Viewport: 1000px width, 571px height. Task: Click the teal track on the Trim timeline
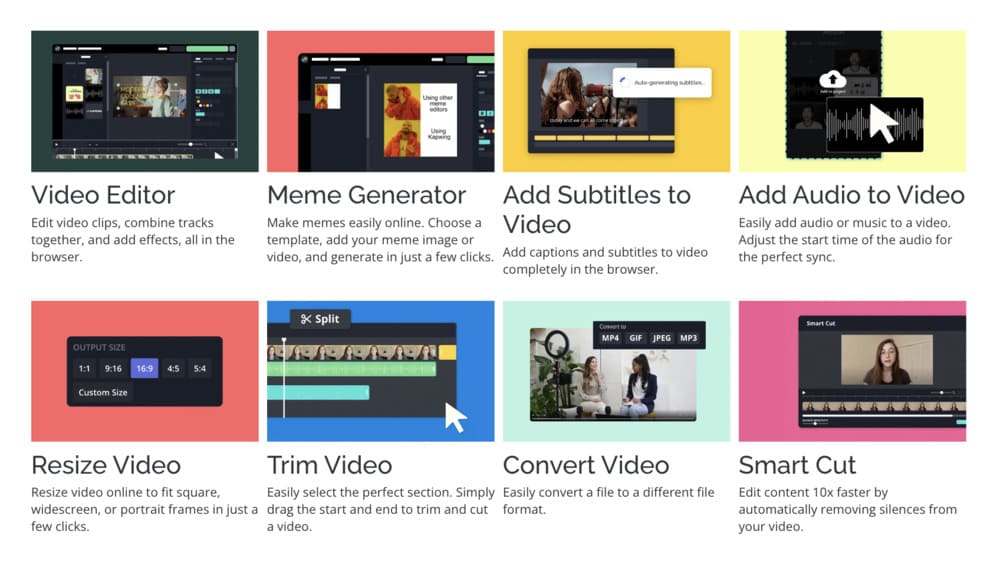318,392
